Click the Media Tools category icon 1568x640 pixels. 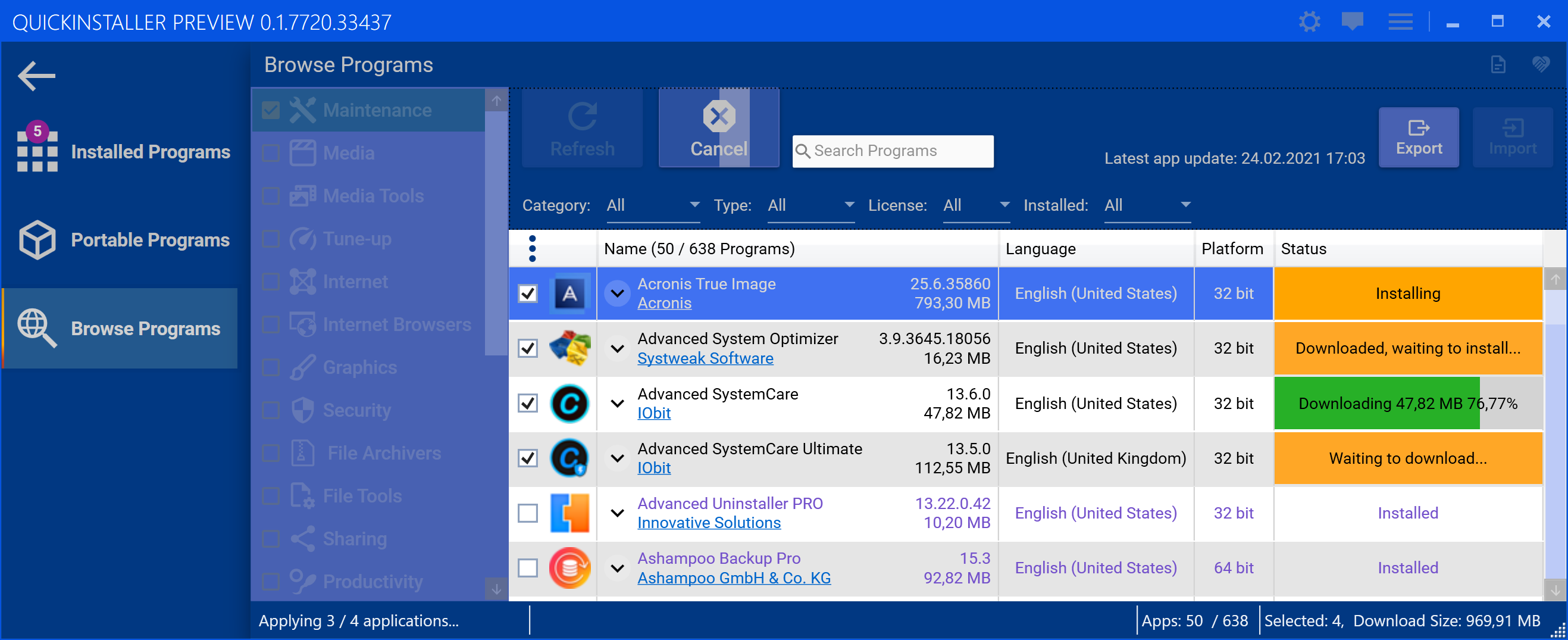pos(302,195)
